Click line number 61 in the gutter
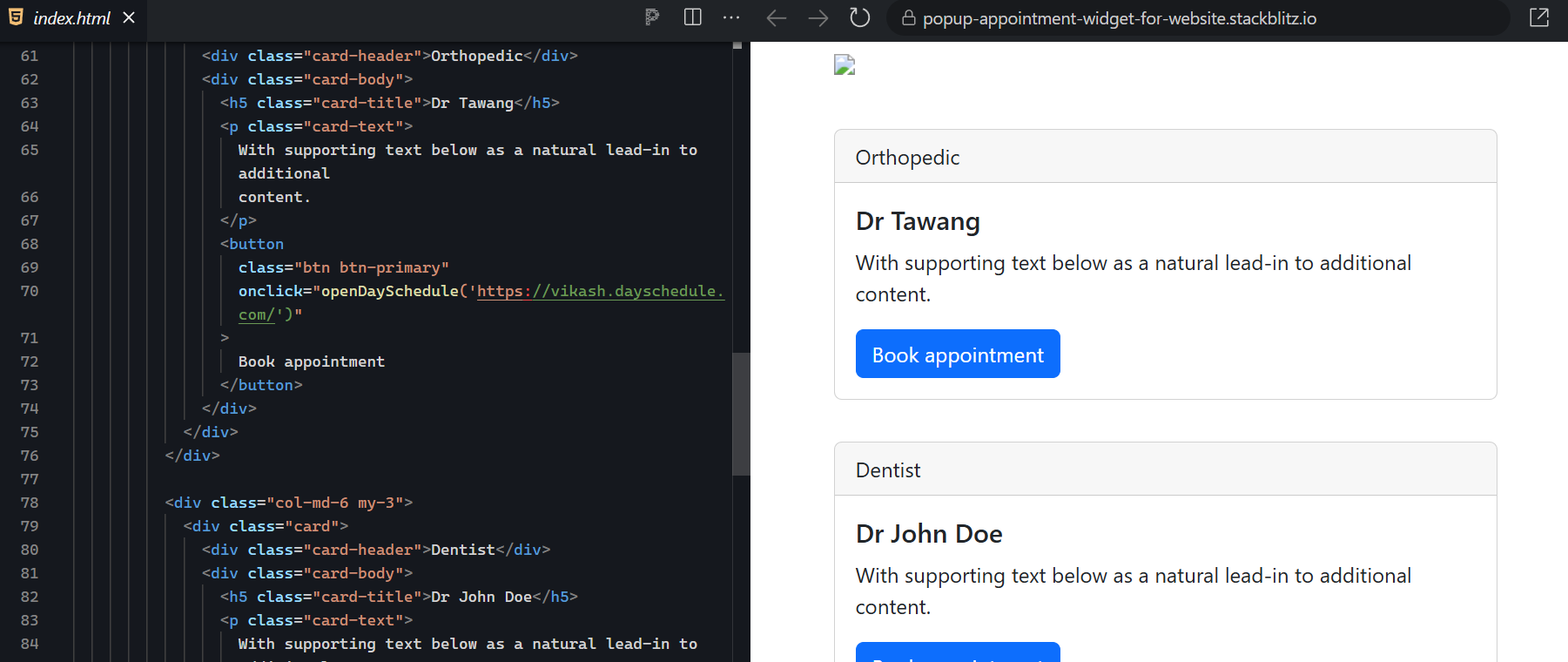The height and width of the screenshot is (662, 1568). tap(30, 56)
